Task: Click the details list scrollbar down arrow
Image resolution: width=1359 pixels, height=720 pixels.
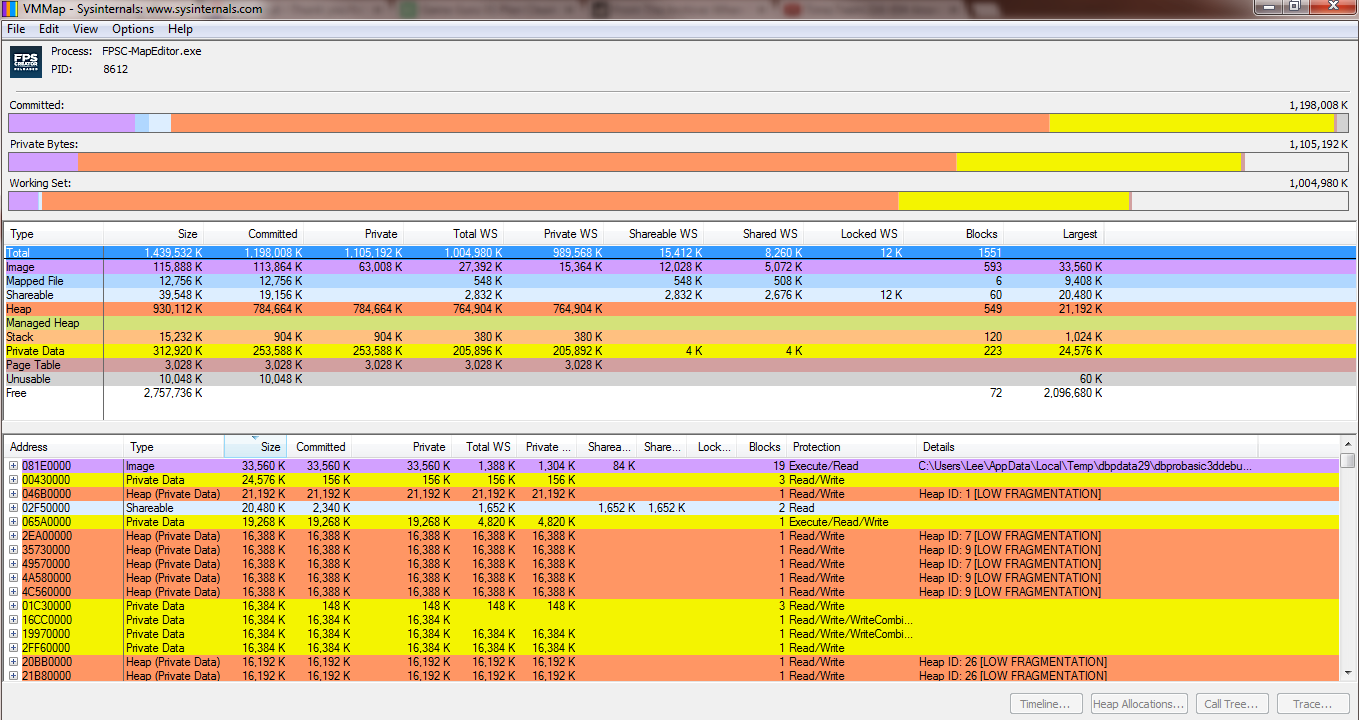Action: (1348, 673)
